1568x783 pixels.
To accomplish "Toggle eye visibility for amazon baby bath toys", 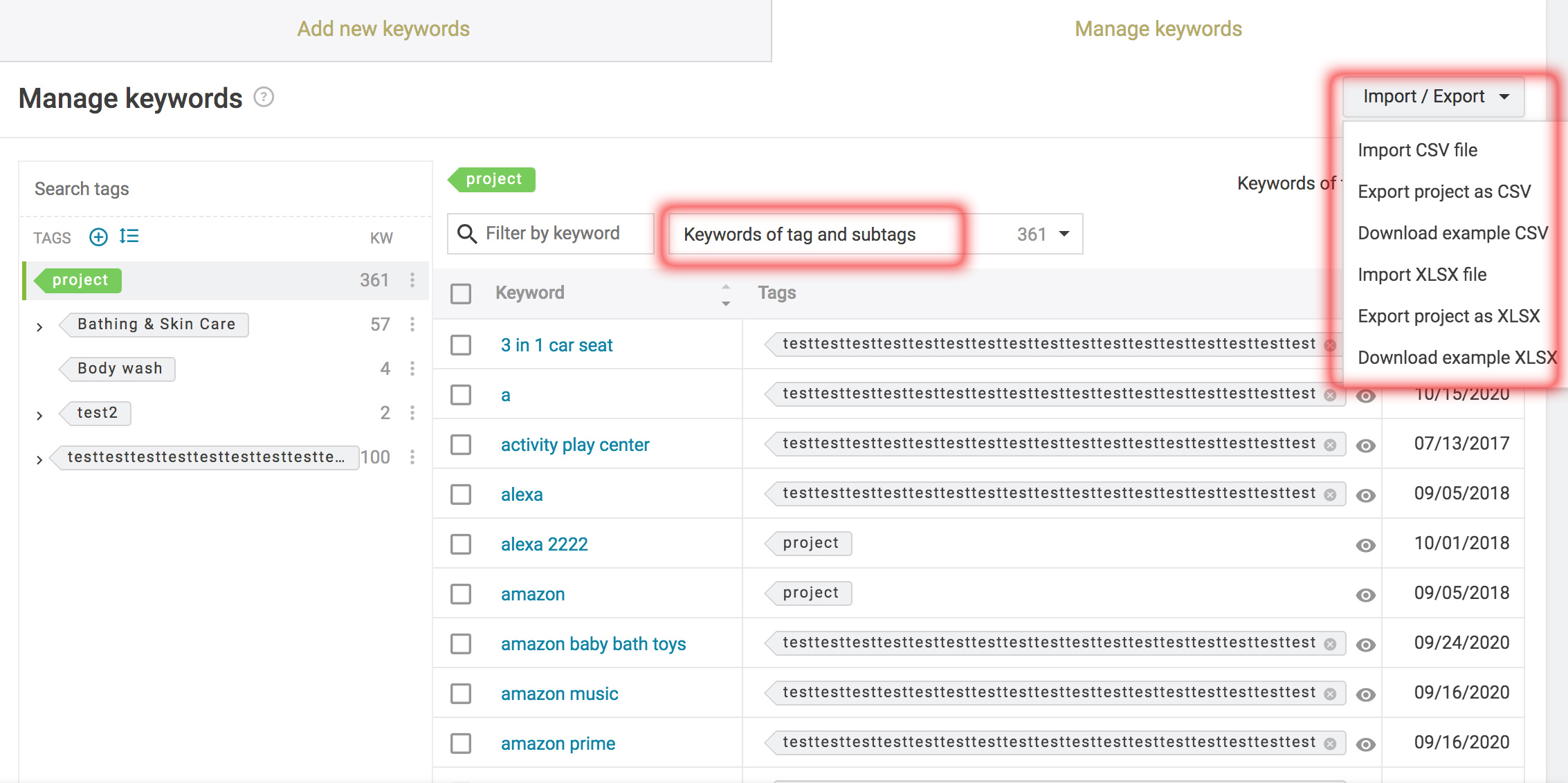I will tap(1365, 645).
